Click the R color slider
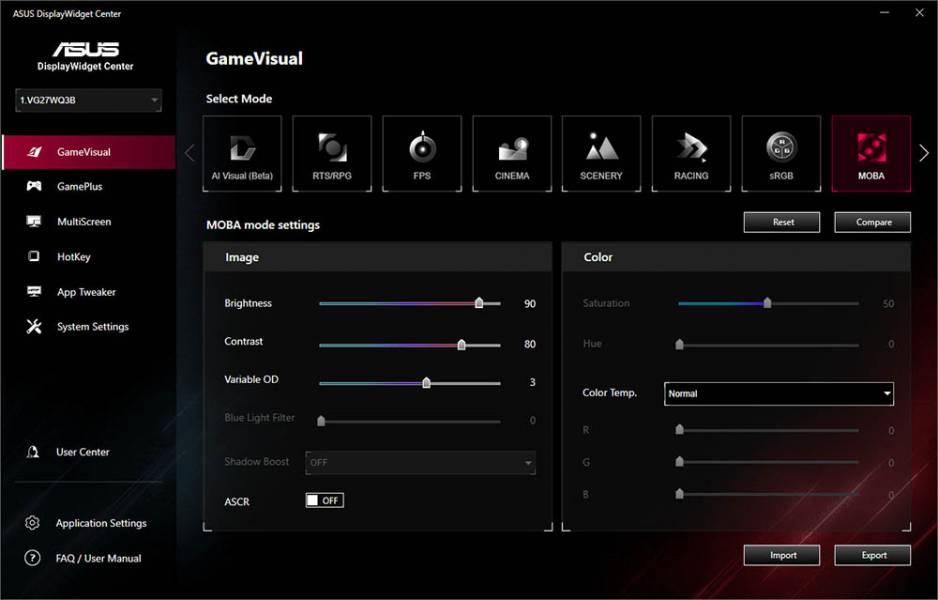The height and width of the screenshot is (600, 938). tap(768, 430)
